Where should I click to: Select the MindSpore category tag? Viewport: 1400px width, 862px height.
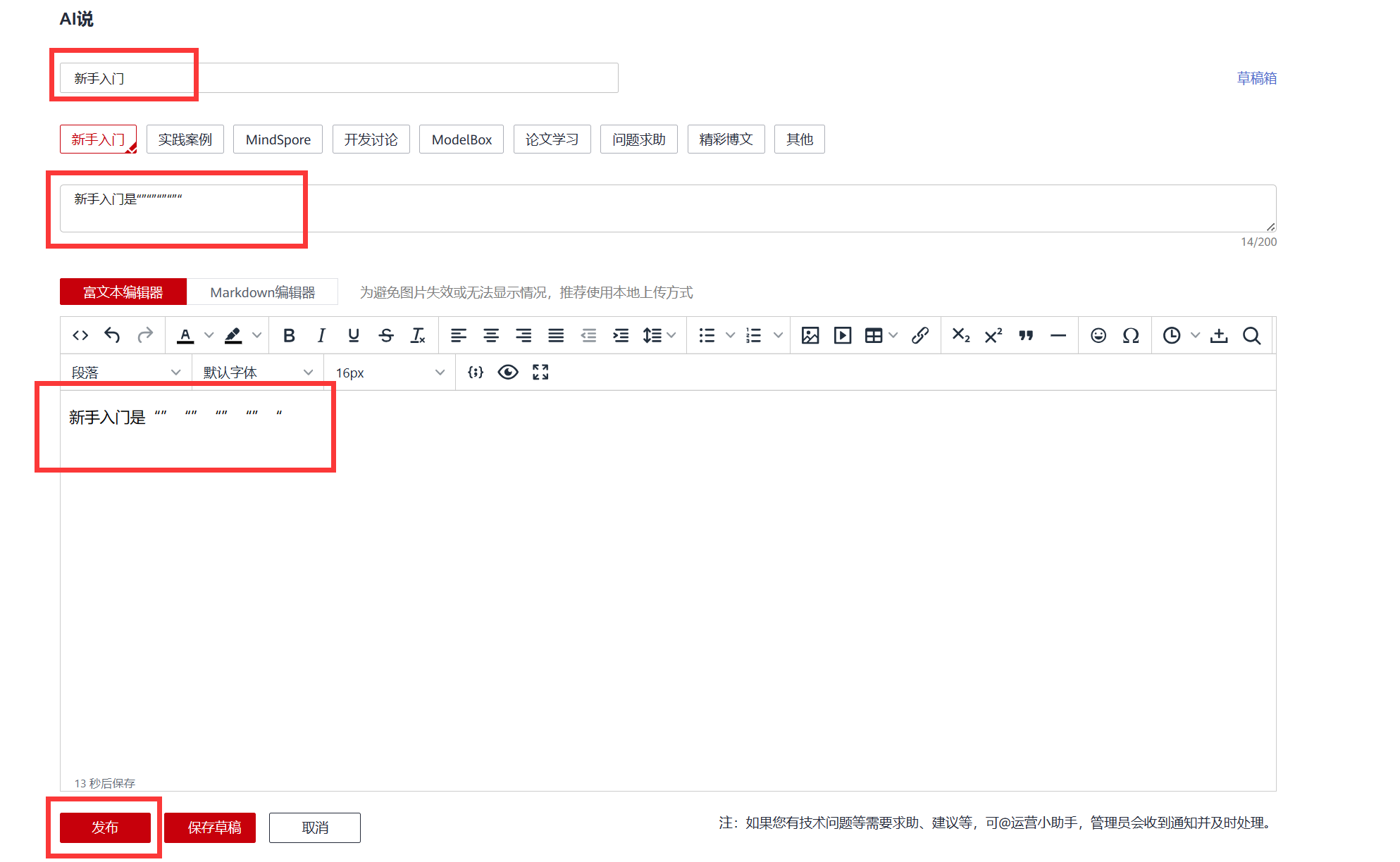coord(278,139)
